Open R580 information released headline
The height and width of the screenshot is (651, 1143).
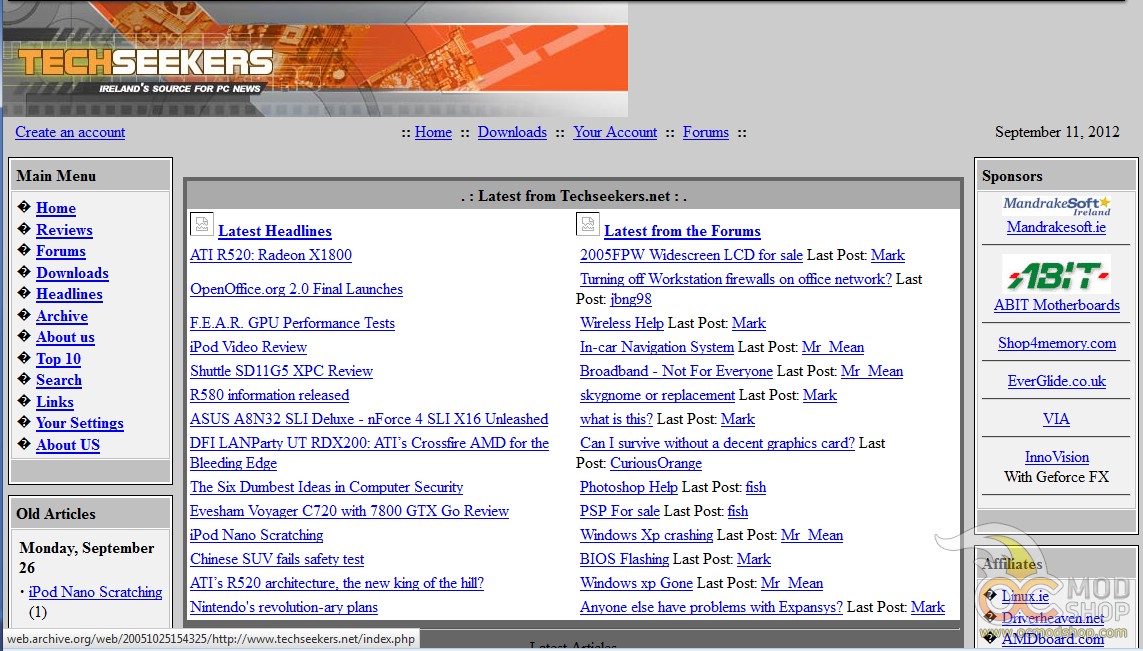pyautogui.click(x=270, y=395)
